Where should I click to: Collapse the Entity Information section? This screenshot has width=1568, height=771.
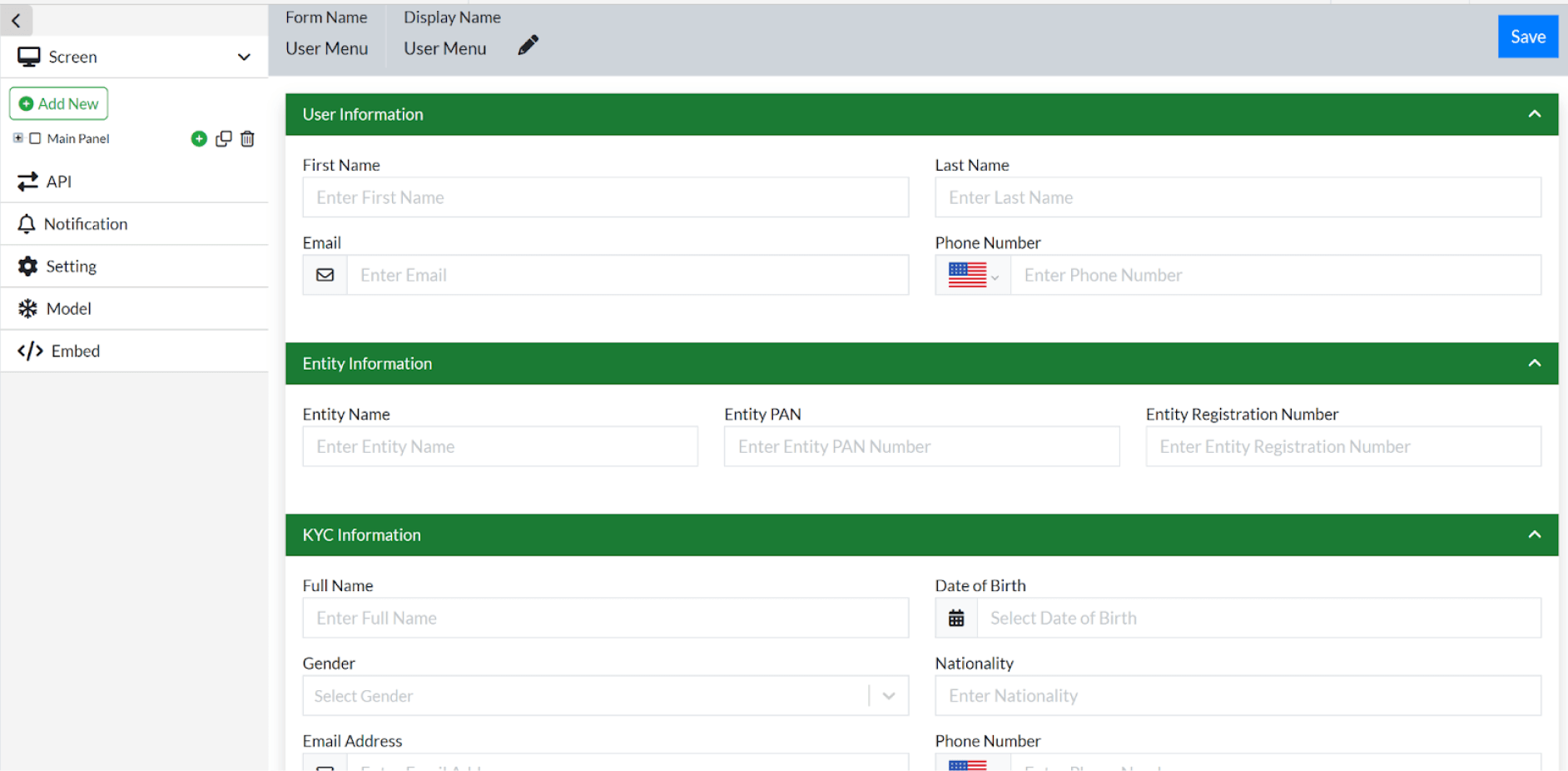tap(1535, 364)
